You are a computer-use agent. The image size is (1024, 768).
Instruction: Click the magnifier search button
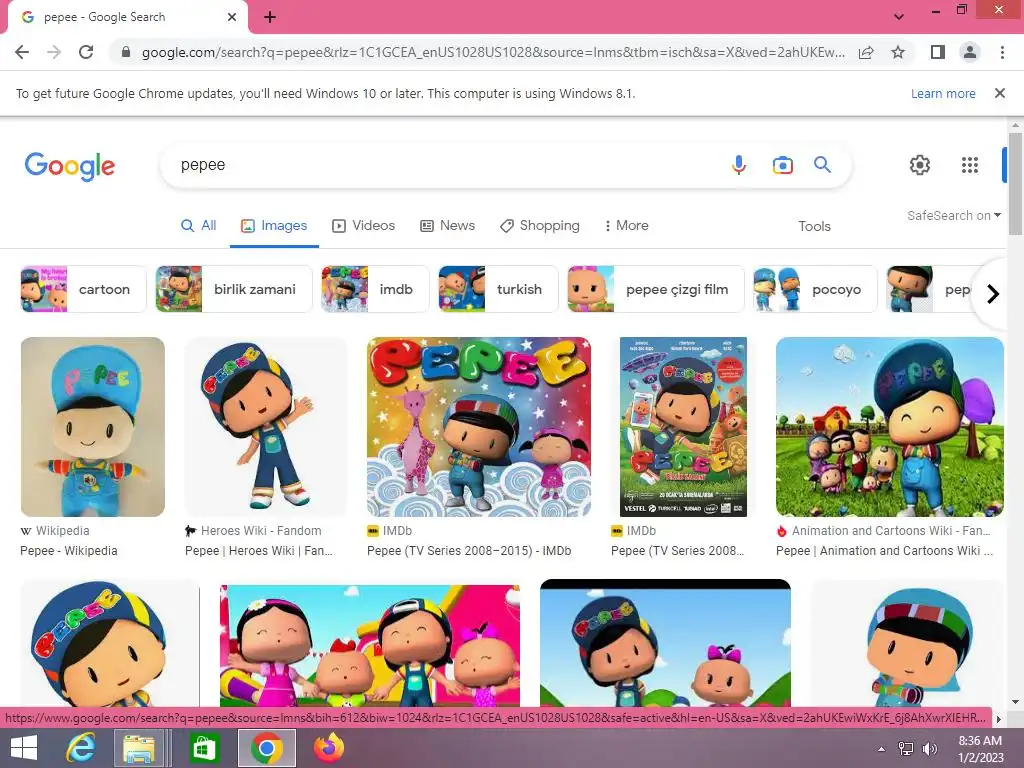tap(822, 165)
